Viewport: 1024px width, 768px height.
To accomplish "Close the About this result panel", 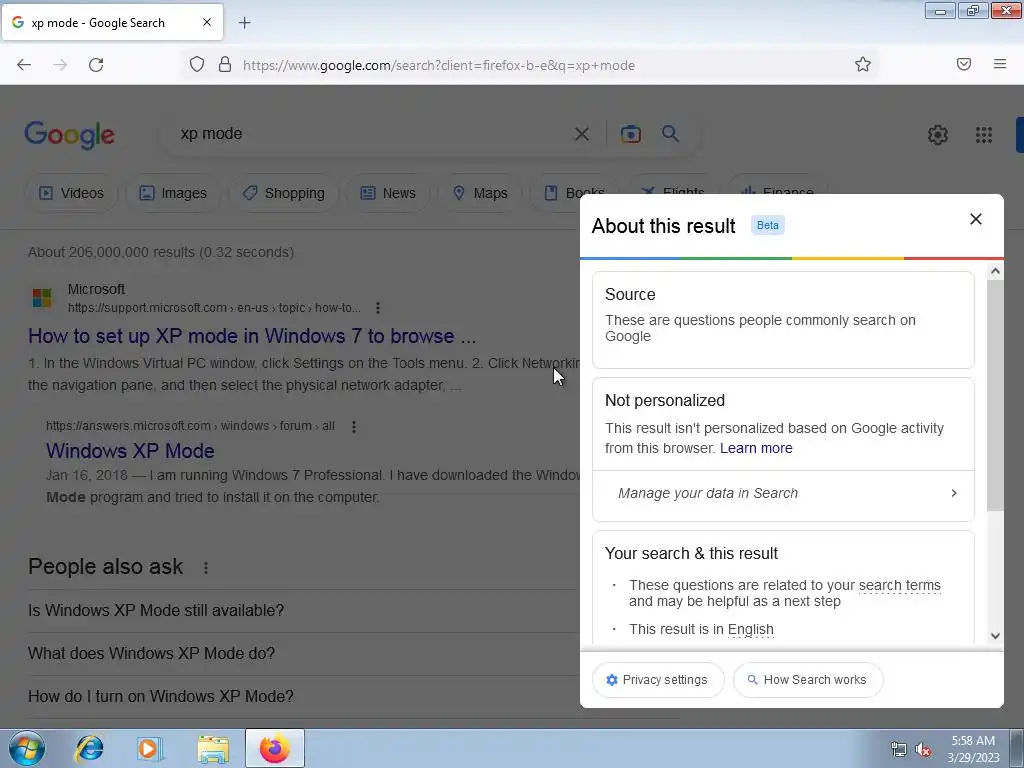I will (x=976, y=219).
